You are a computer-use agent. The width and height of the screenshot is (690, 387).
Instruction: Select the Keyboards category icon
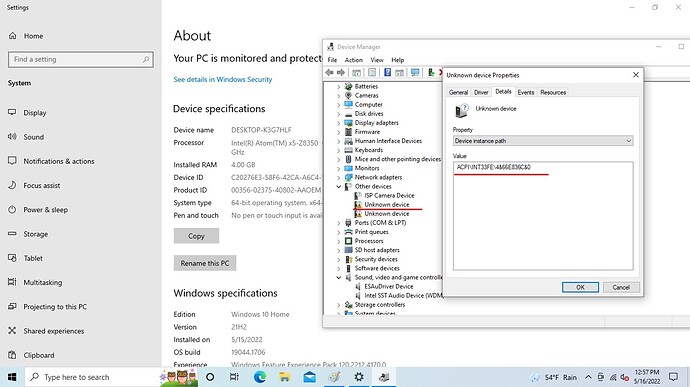[349, 150]
